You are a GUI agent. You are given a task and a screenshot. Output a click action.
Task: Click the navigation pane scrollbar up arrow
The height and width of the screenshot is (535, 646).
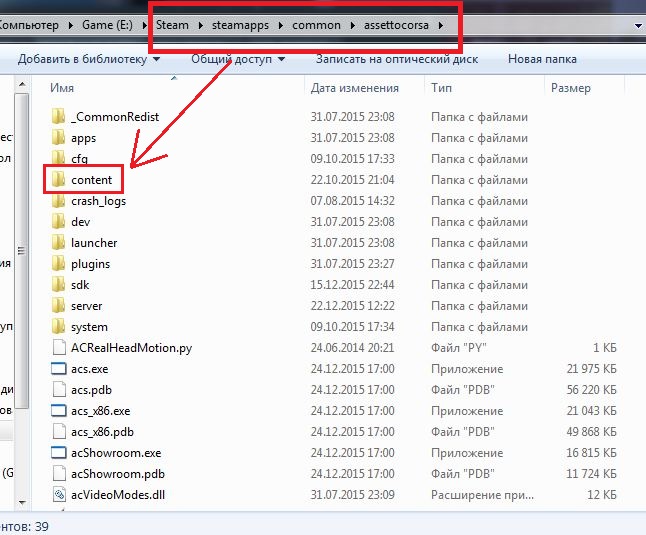(x=22, y=85)
